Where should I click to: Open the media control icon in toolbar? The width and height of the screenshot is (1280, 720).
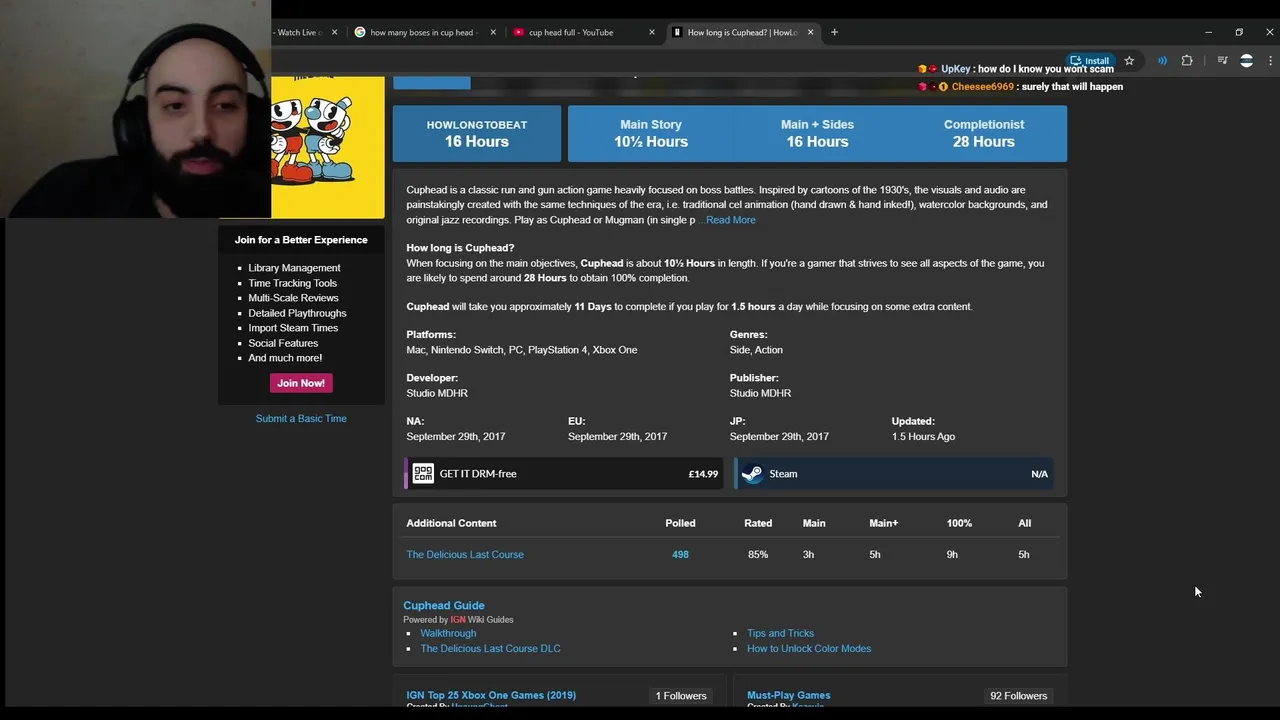(x=1222, y=61)
